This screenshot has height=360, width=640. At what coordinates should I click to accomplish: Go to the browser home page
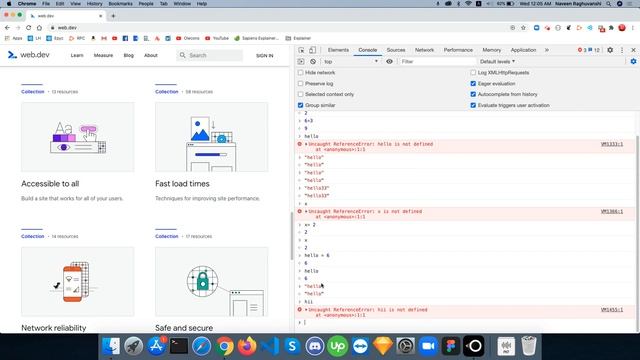(x=39, y=27)
